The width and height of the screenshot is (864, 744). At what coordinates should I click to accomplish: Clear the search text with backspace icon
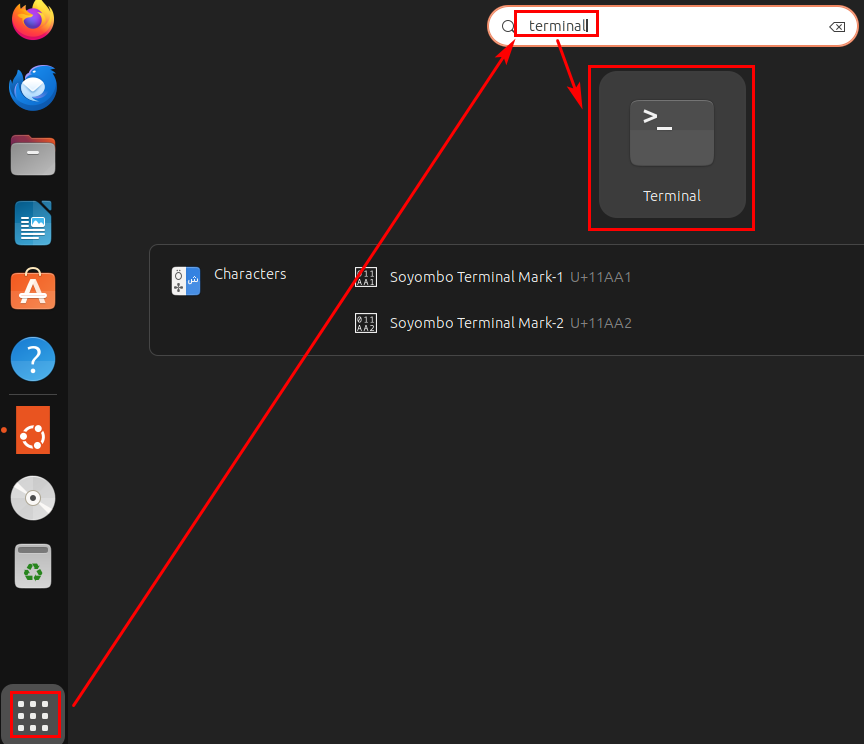click(837, 26)
